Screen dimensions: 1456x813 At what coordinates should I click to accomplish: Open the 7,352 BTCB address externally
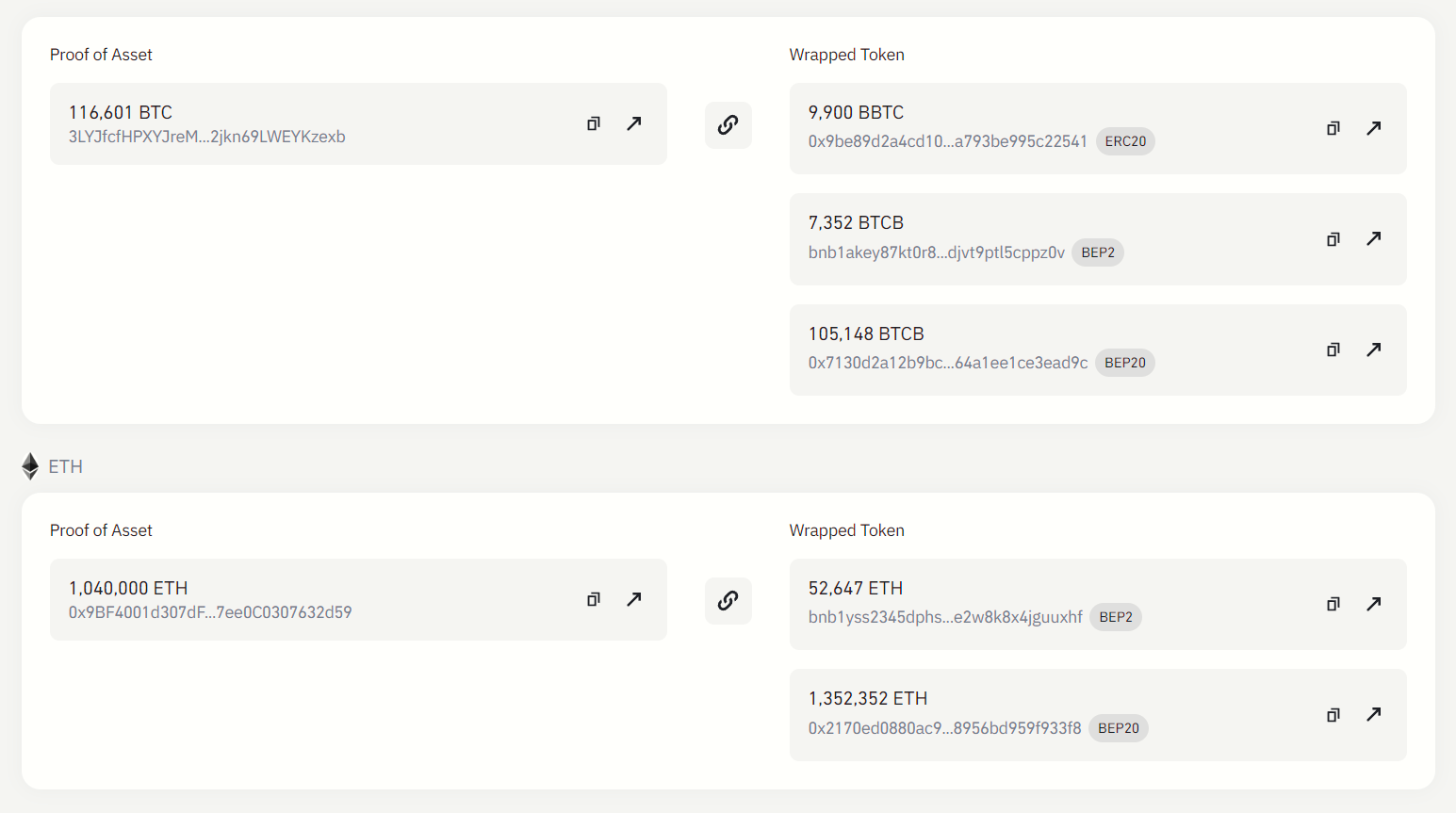1374,238
